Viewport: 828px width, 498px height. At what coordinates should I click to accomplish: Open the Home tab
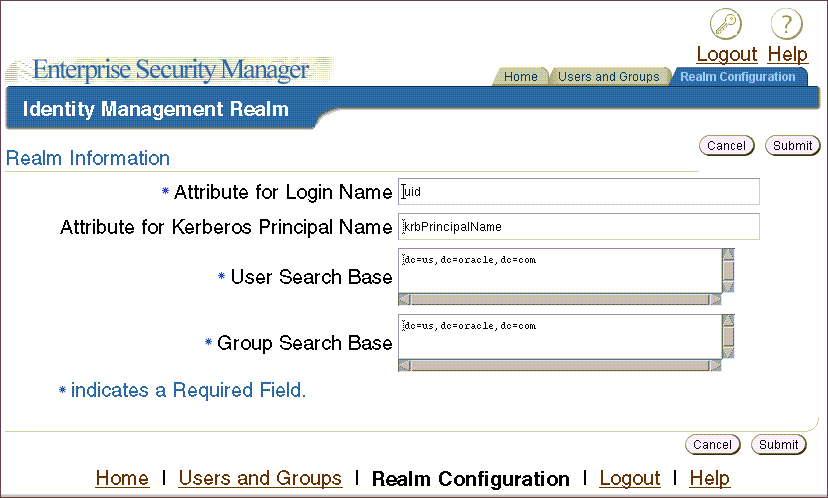520,77
